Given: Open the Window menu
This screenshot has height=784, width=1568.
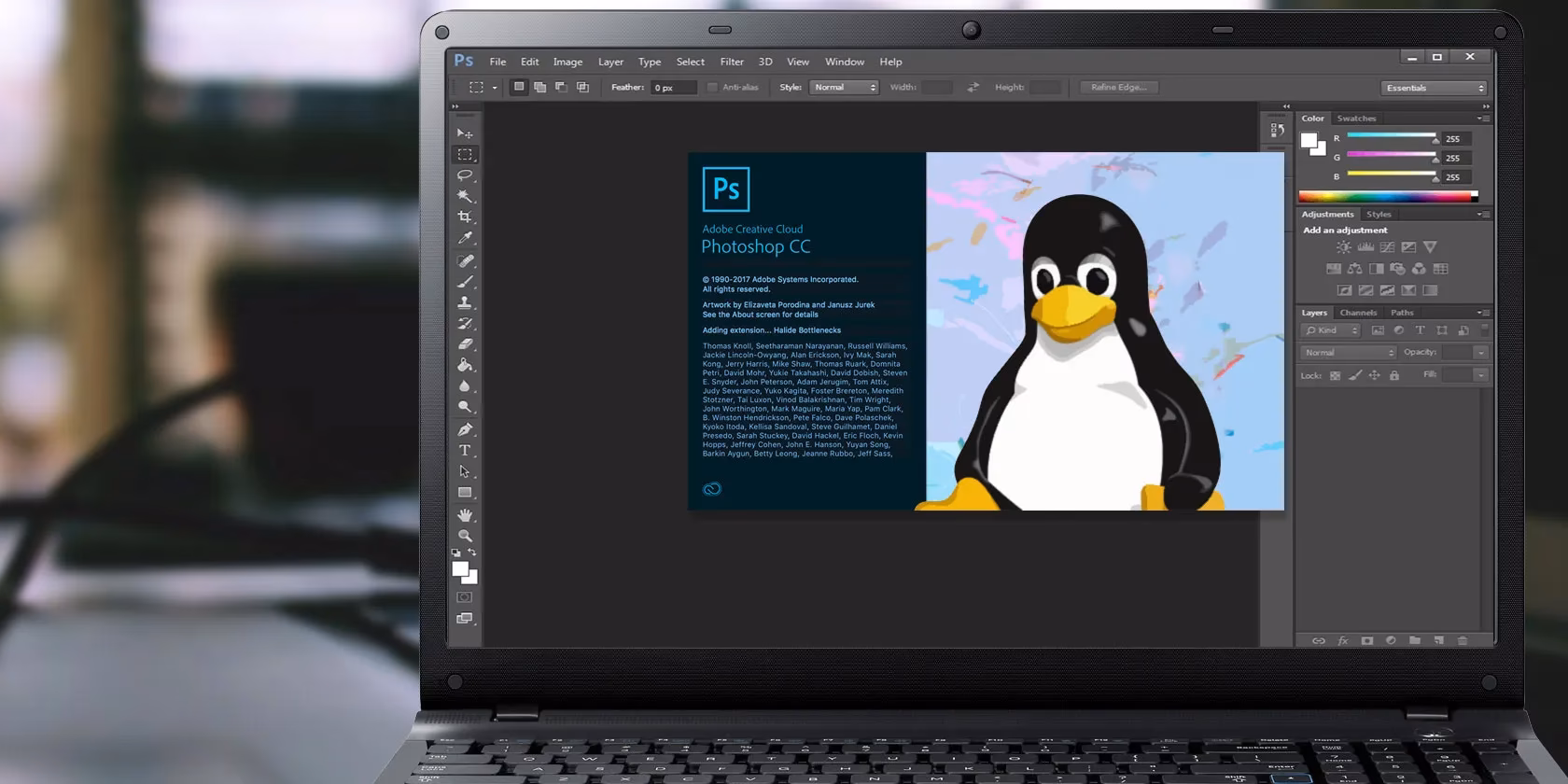Looking at the screenshot, I should click(845, 62).
